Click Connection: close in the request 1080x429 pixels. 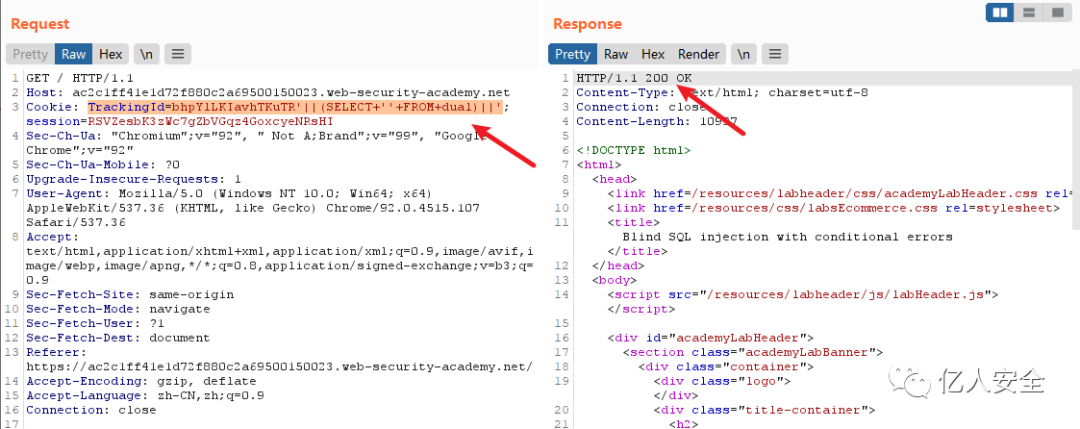pos(91,410)
